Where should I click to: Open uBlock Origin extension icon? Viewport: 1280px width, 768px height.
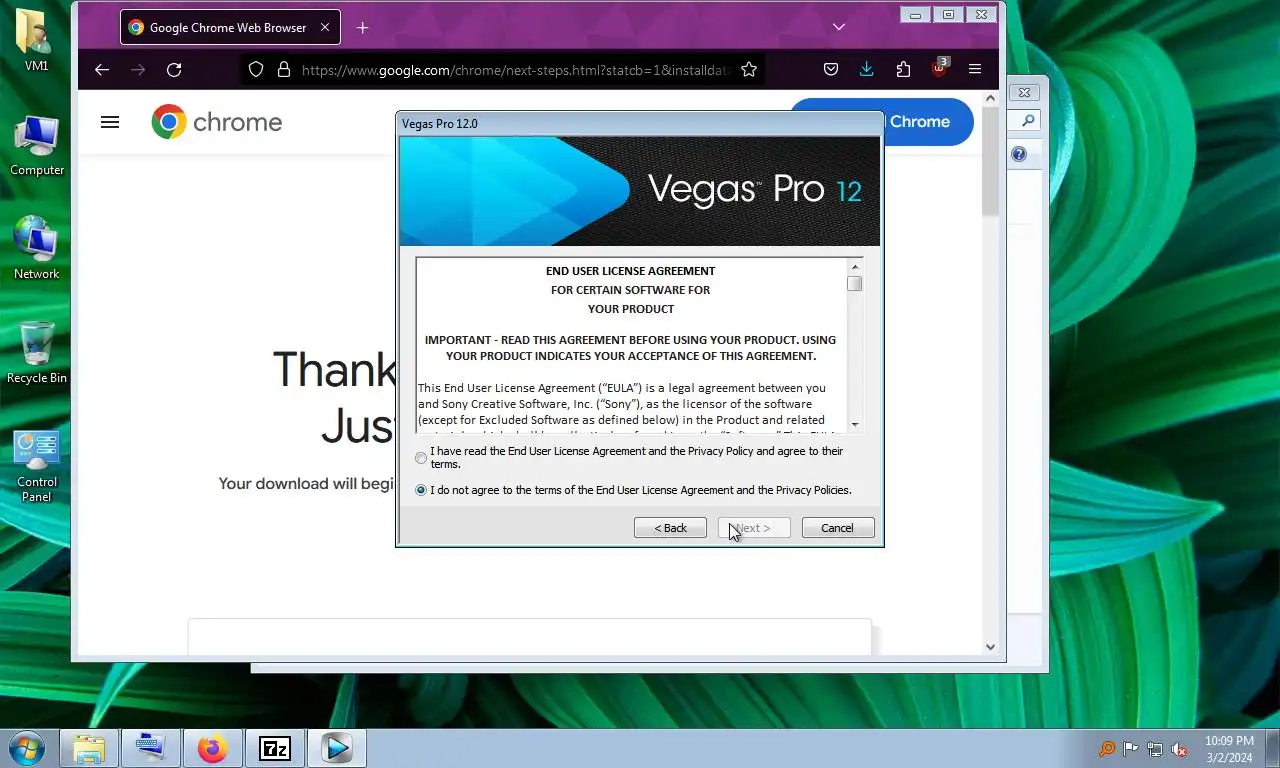tap(939, 69)
